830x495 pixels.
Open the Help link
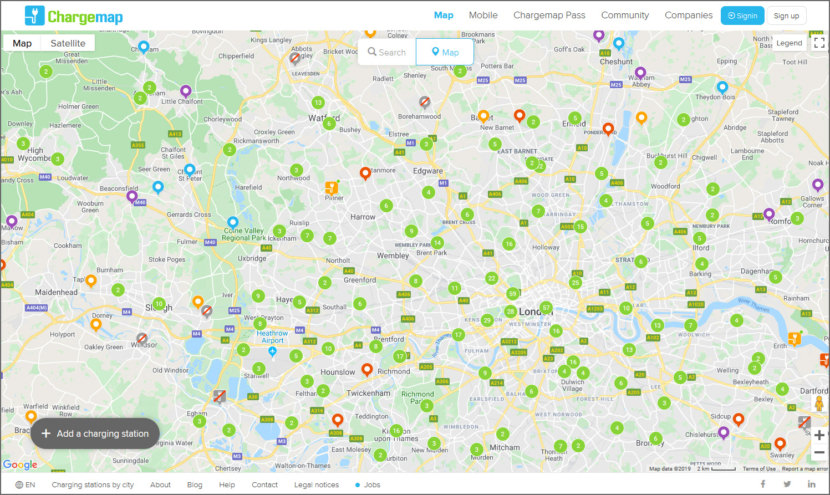pyautogui.click(x=227, y=484)
